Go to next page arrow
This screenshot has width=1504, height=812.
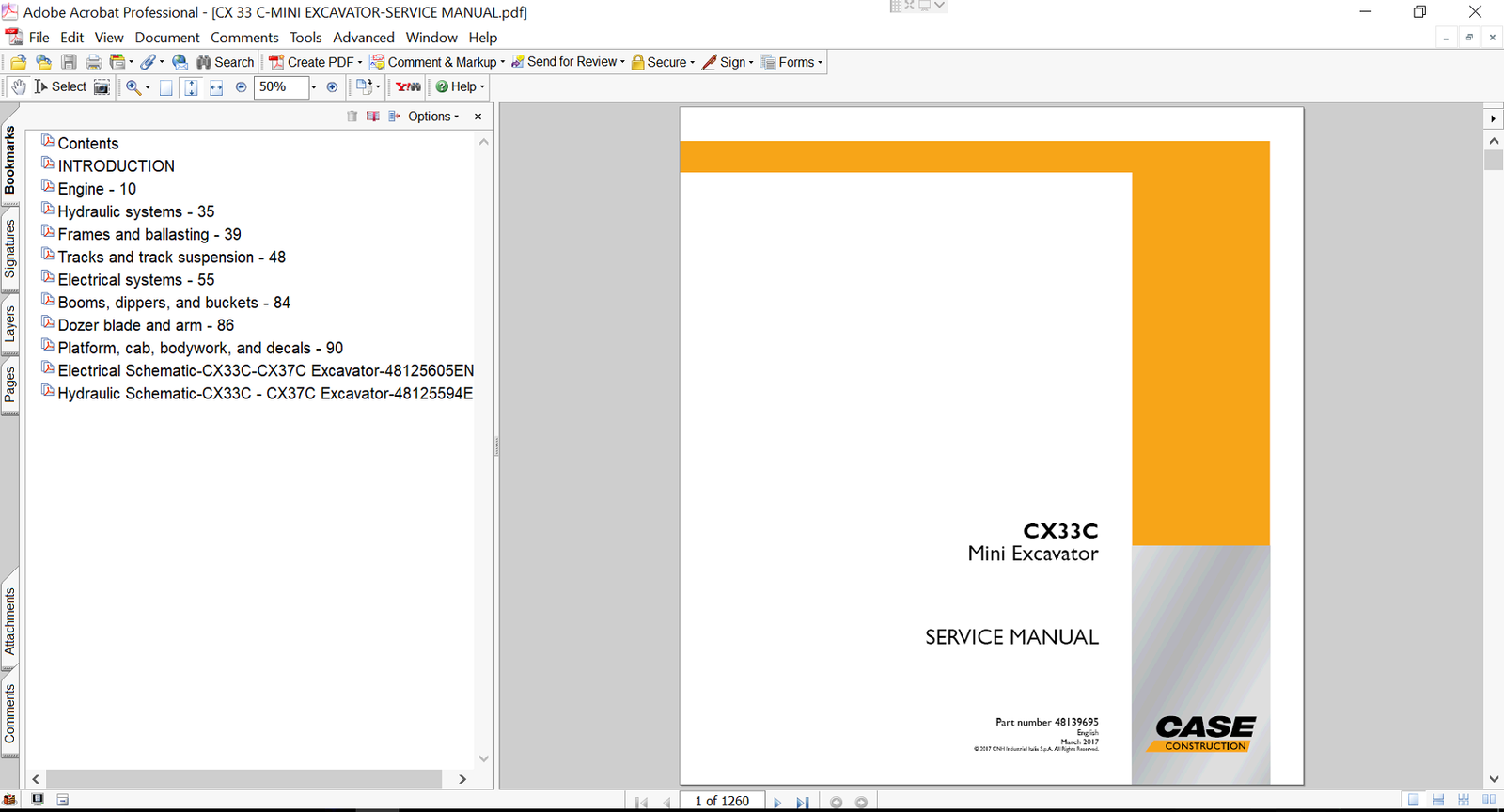point(777,802)
